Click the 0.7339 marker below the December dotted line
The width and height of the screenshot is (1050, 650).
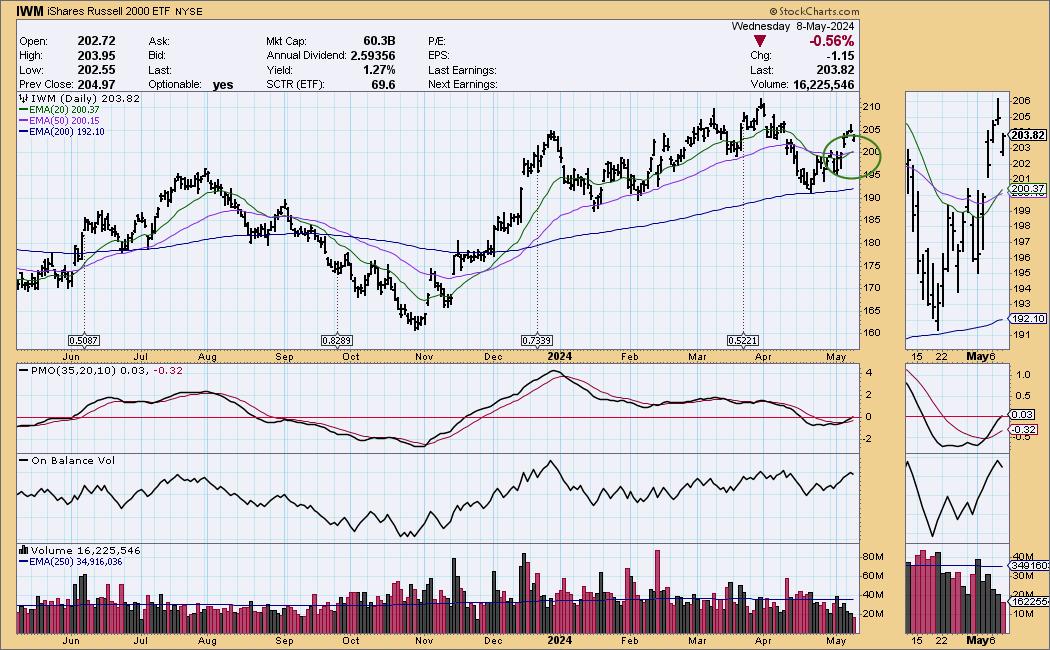538,341
